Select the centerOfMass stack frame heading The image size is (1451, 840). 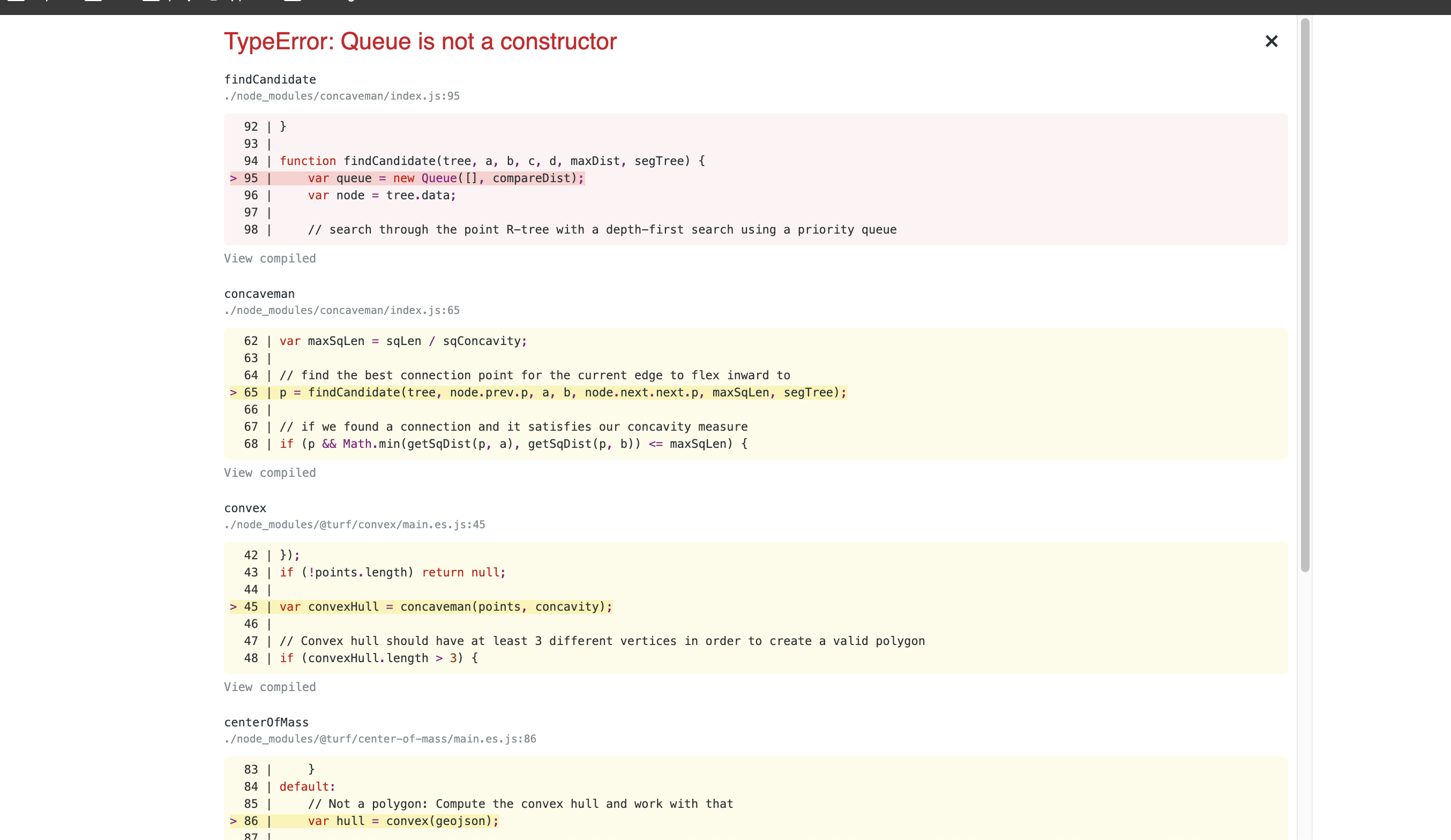[x=267, y=722]
